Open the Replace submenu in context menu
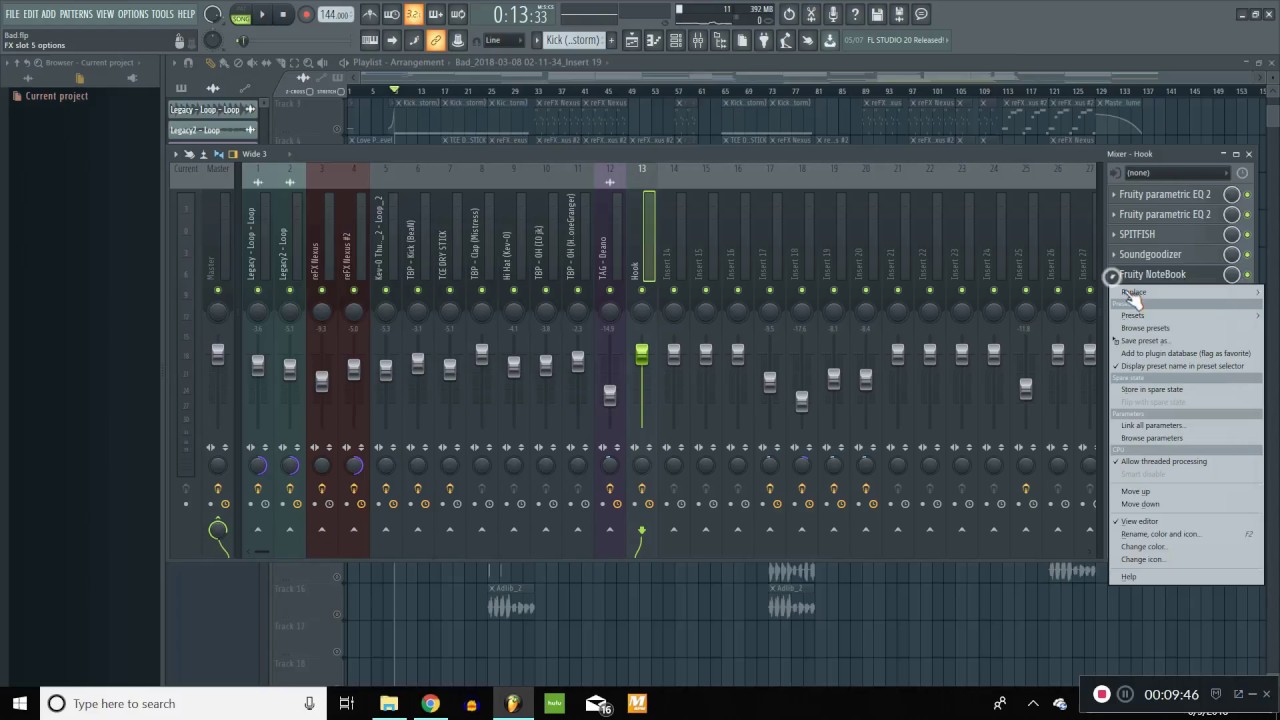Image resolution: width=1280 pixels, height=720 pixels. pyautogui.click(x=1186, y=292)
